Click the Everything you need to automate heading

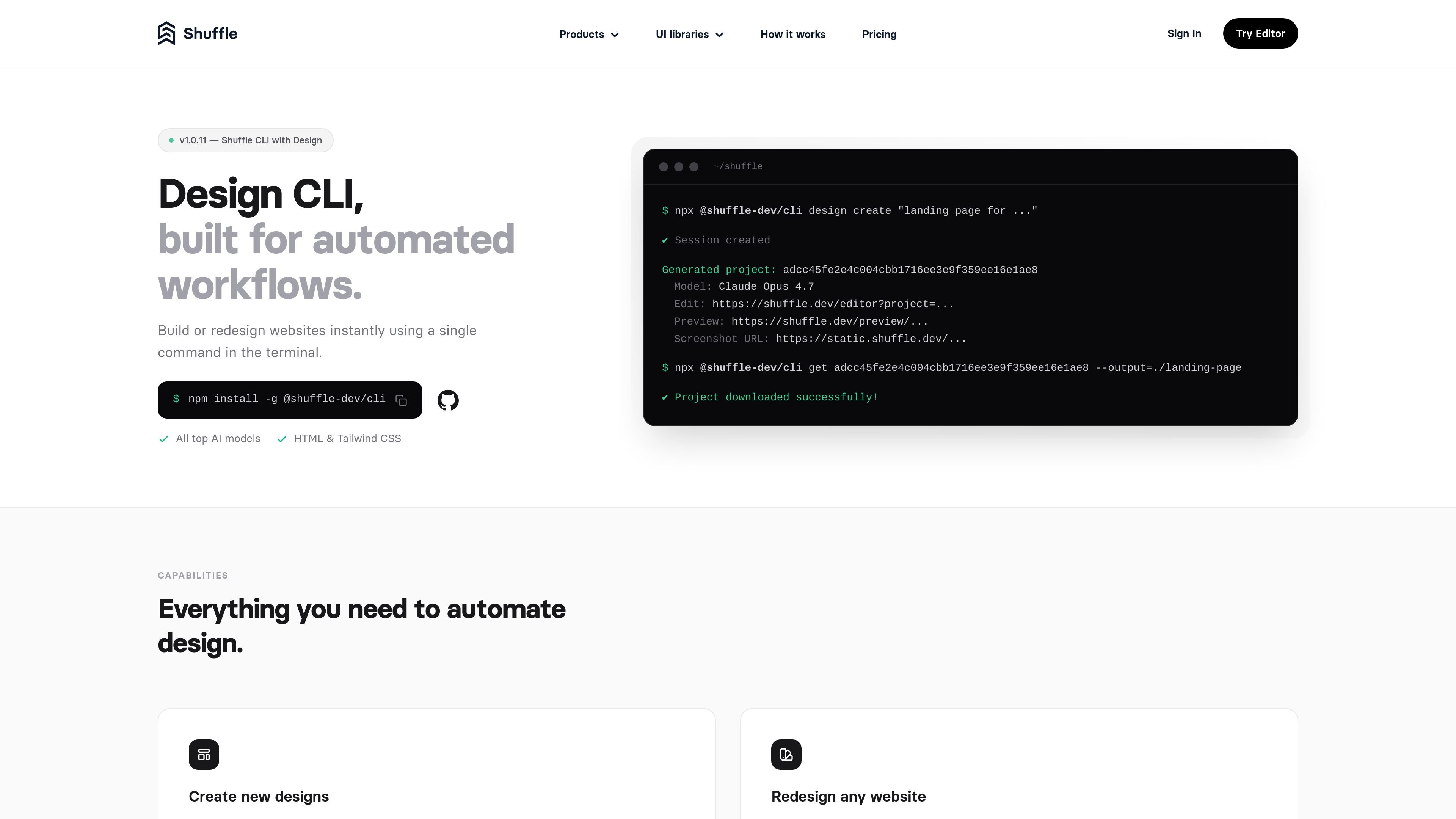click(x=362, y=626)
